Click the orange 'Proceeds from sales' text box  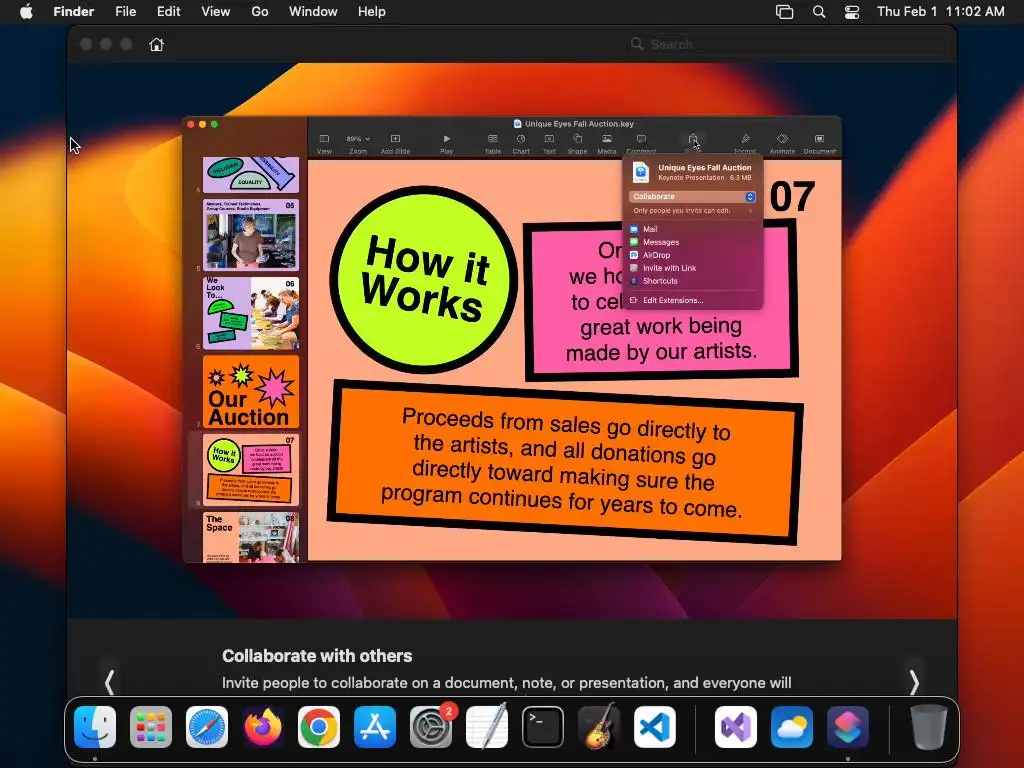566,462
